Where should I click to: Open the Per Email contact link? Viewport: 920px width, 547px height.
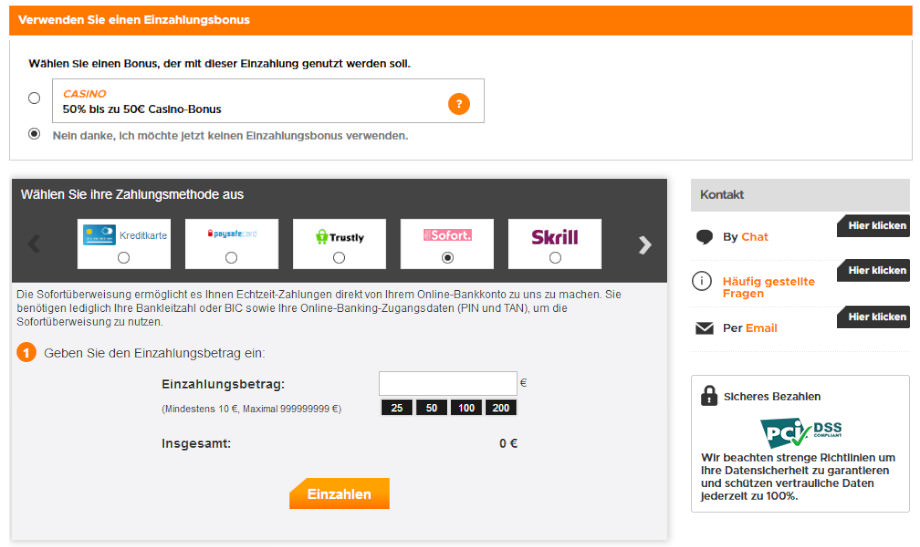tap(750, 328)
